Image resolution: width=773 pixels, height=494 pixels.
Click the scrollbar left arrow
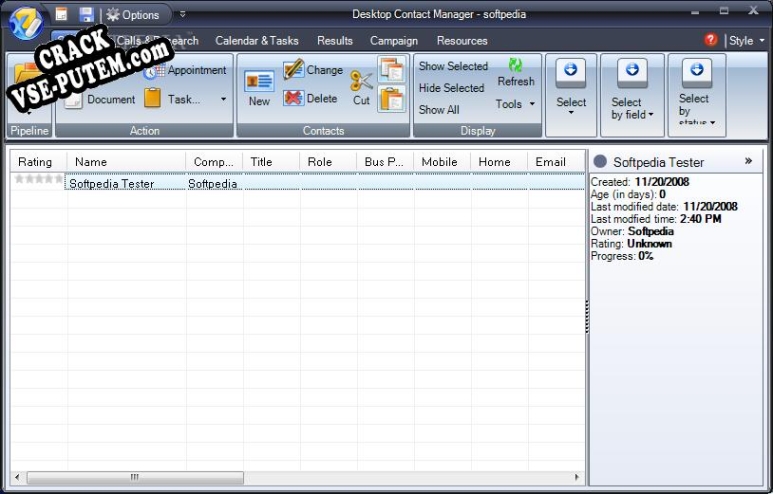tap(18, 477)
